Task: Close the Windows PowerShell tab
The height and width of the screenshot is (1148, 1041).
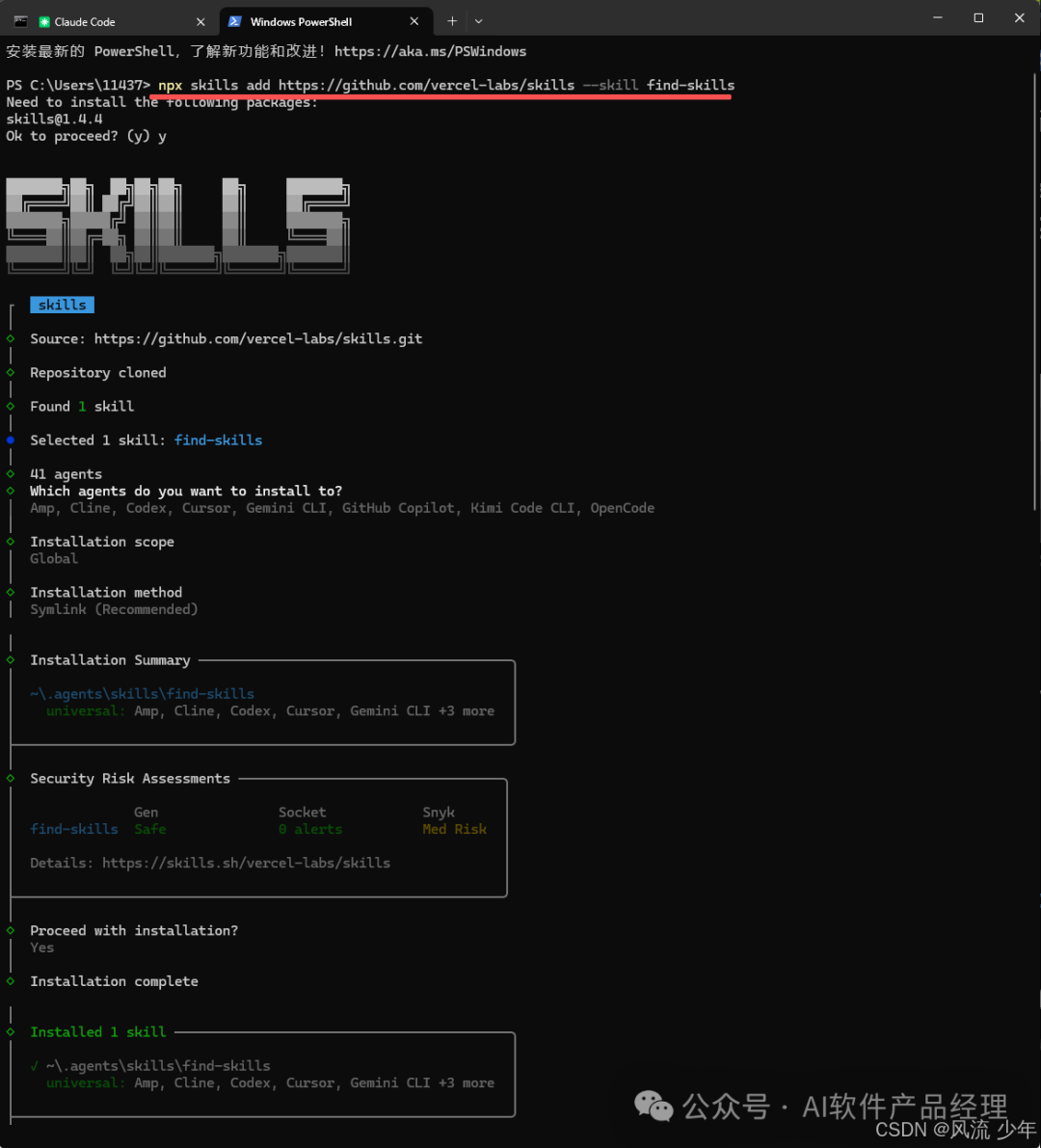Action: pos(414,20)
